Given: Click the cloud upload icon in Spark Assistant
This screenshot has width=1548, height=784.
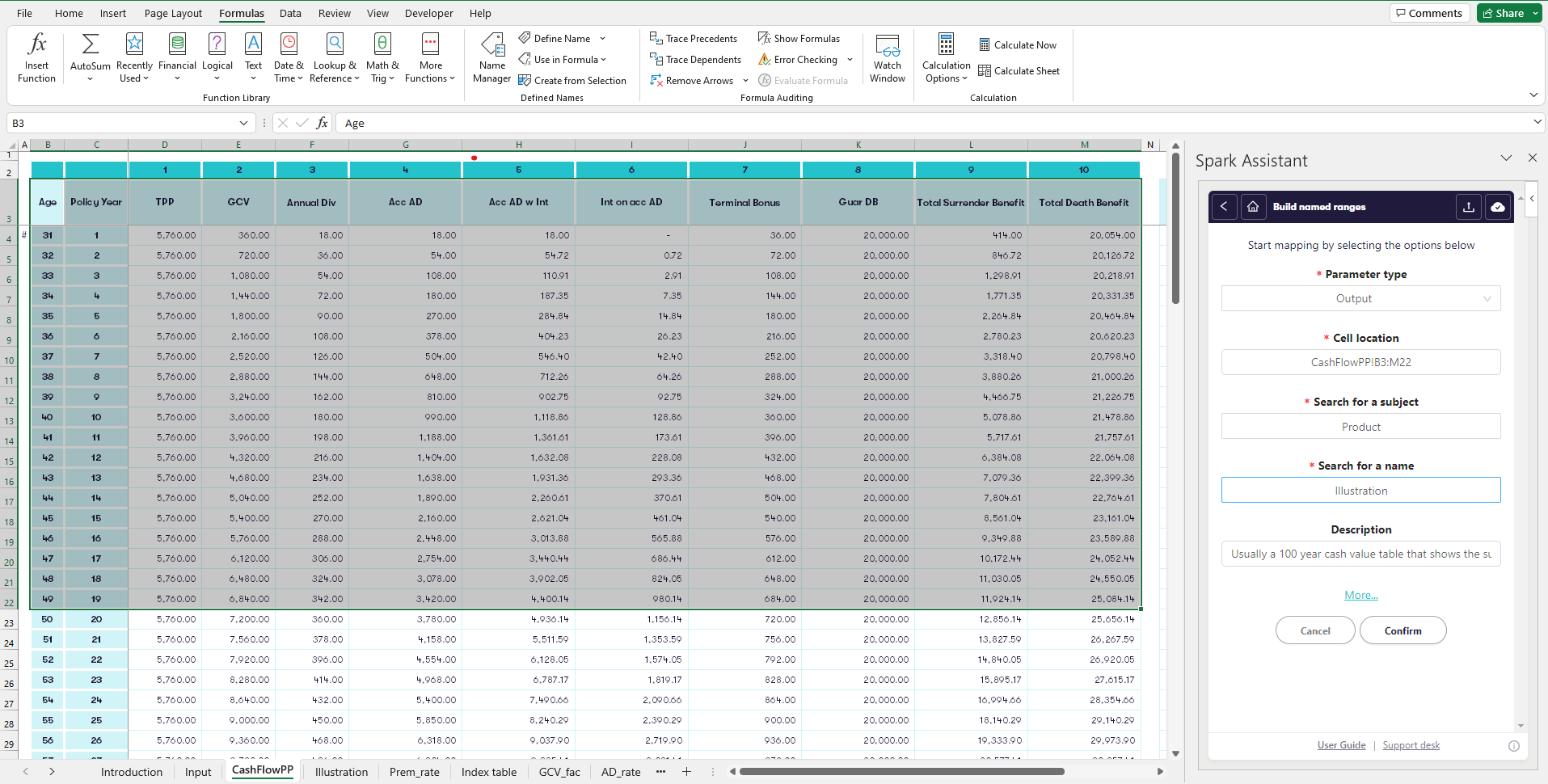Looking at the screenshot, I should pyautogui.click(x=1498, y=207).
